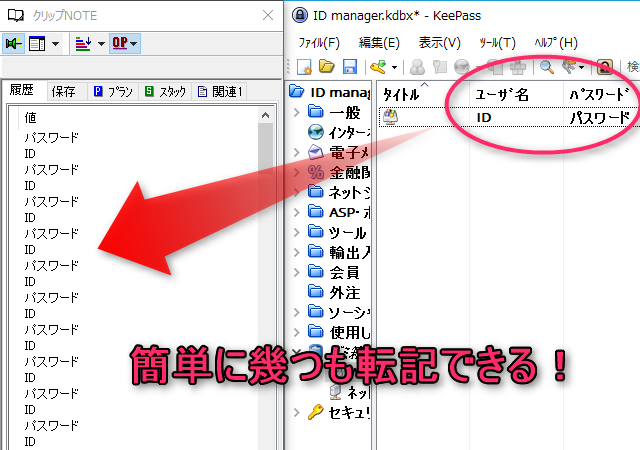Screen dimensions: 640x450
Task: Toggle the pin icon in ClipNOTE toolbar
Action: click(x=13, y=43)
